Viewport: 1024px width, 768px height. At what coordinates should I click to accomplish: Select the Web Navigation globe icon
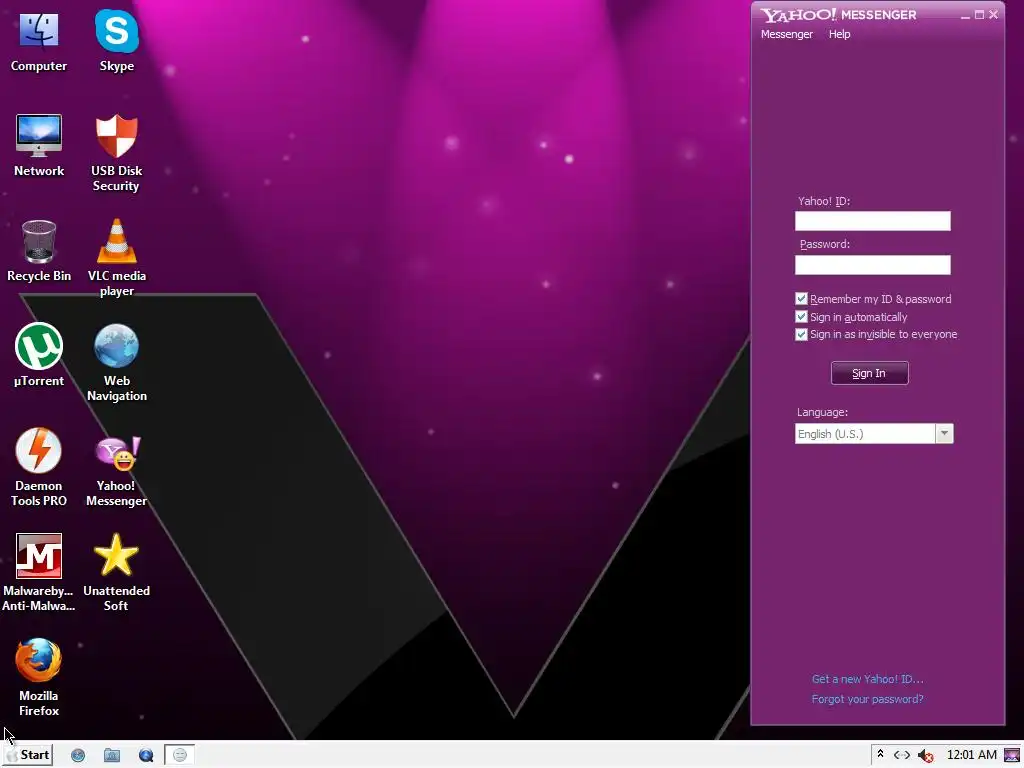click(117, 362)
